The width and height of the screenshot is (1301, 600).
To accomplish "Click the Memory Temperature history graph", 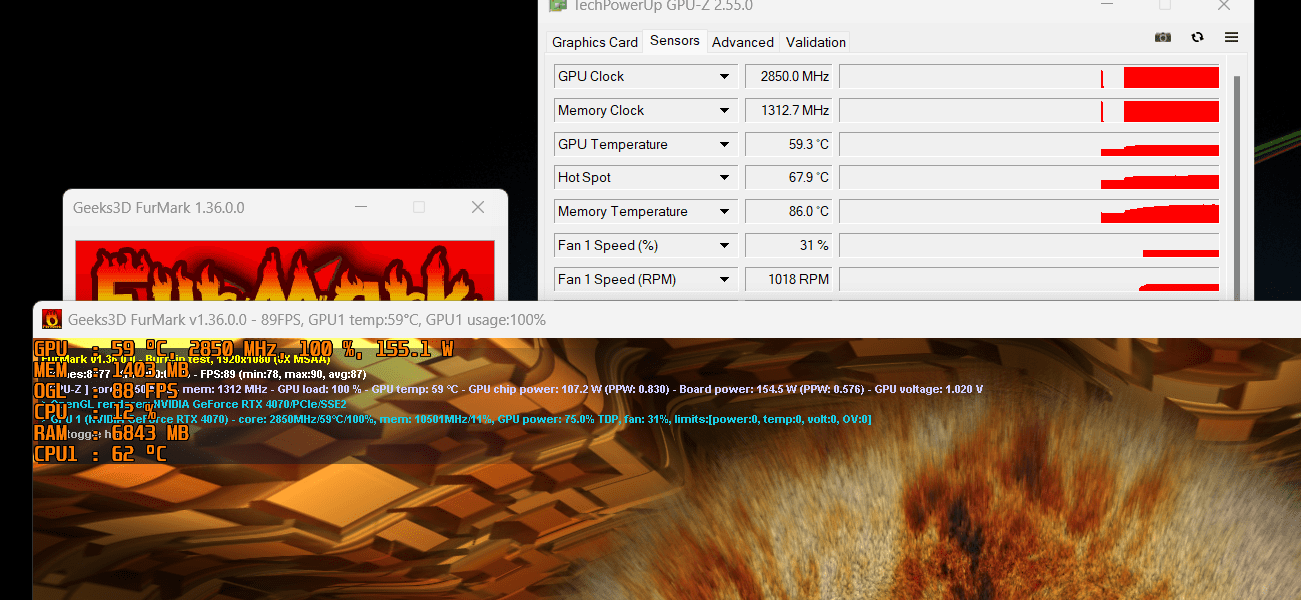I will pos(1029,212).
